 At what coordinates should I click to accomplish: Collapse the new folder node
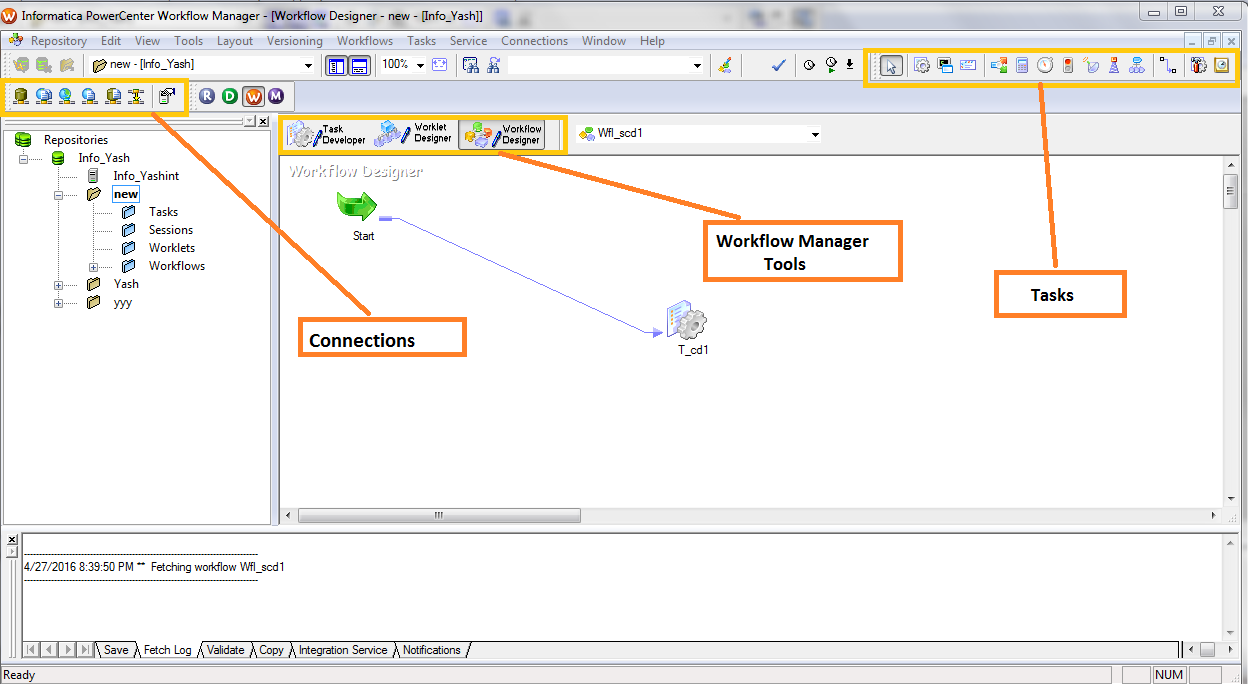(58, 194)
